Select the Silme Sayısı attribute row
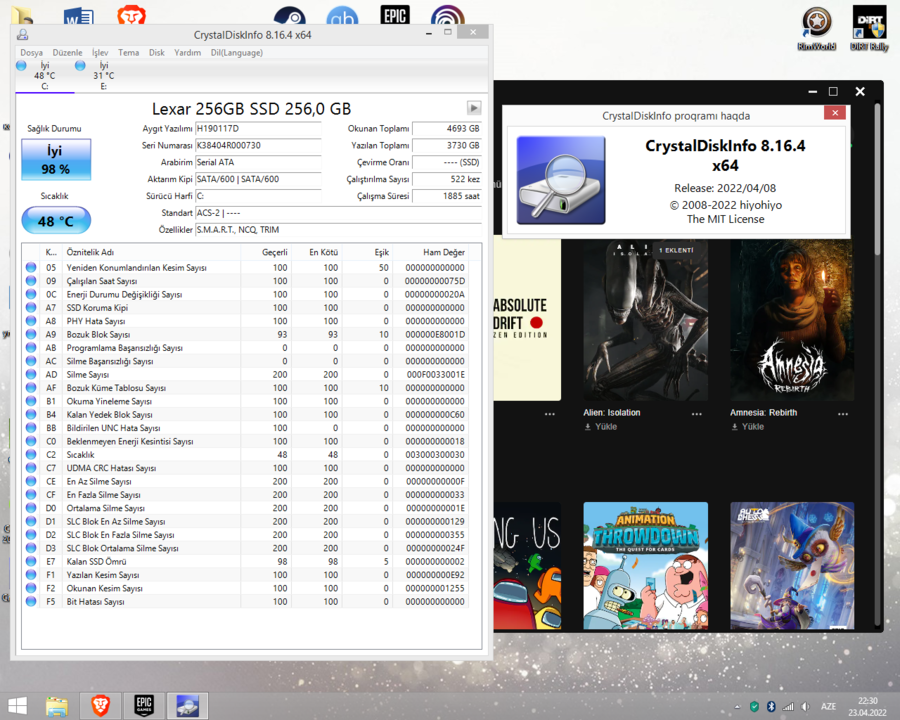 tap(245, 374)
